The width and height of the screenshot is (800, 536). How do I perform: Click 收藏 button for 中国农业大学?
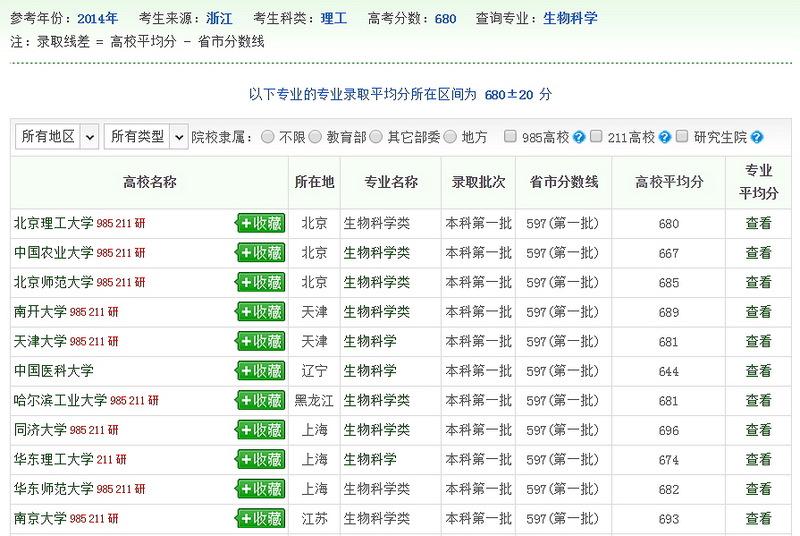[260, 253]
